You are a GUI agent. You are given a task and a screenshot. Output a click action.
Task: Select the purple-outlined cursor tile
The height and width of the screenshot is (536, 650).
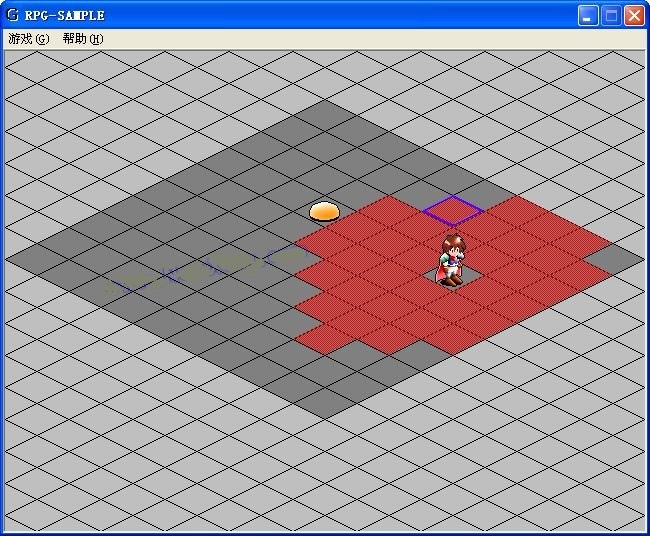[453, 211]
